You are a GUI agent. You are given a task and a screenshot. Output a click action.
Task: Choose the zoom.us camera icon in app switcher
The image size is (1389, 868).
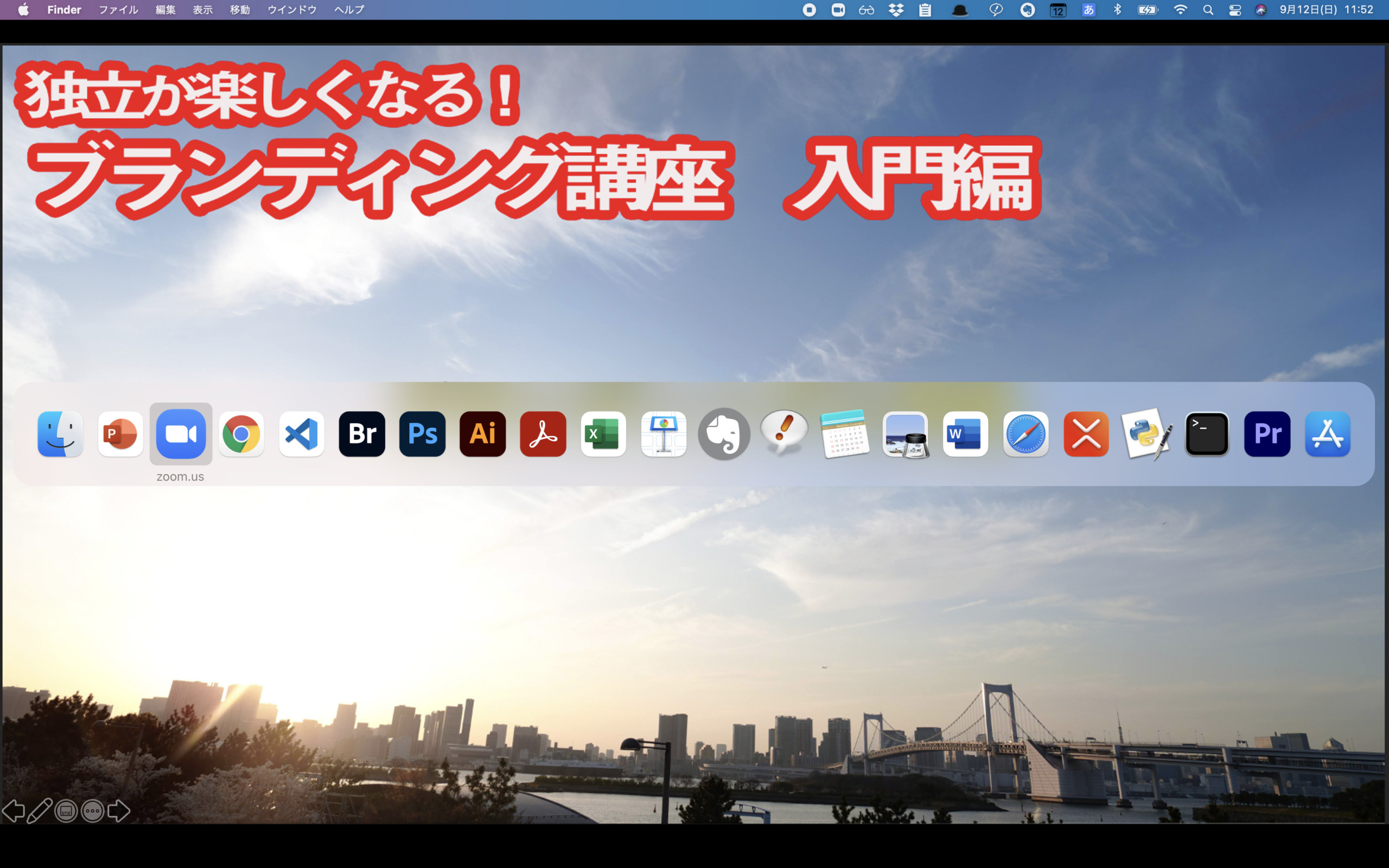[x=181, y=434]
